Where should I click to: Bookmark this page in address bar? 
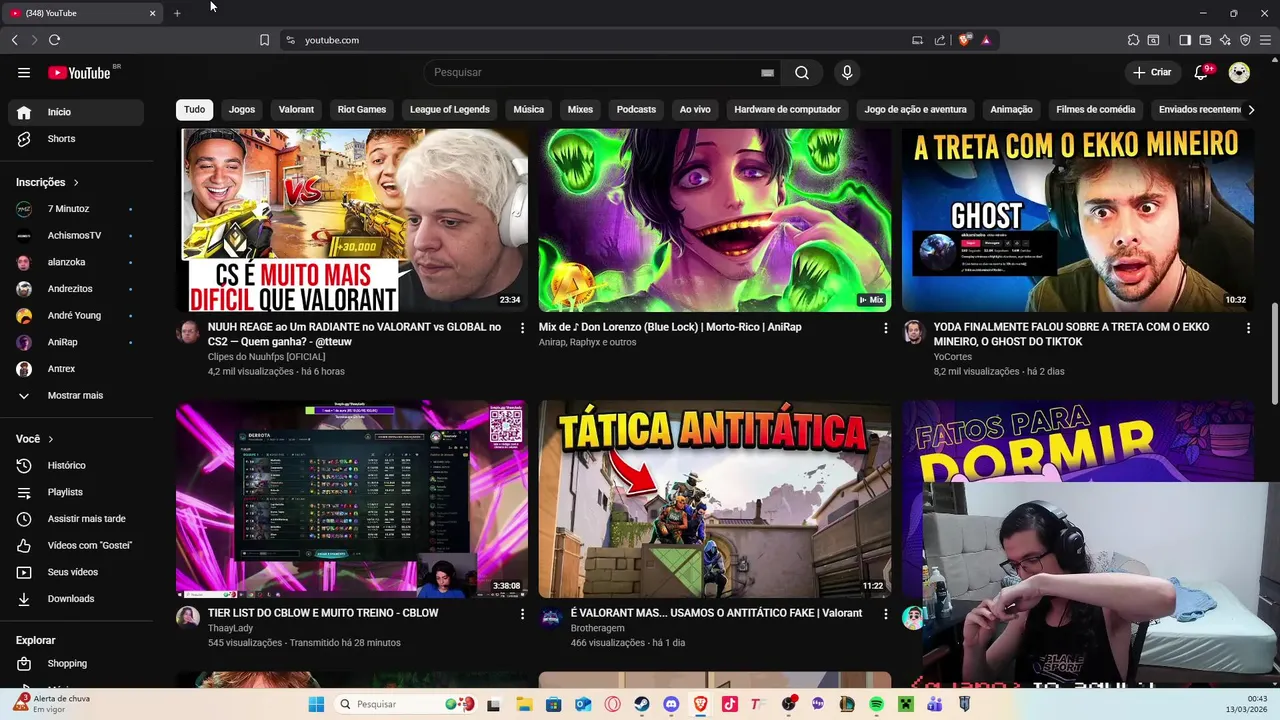[264, 40]
